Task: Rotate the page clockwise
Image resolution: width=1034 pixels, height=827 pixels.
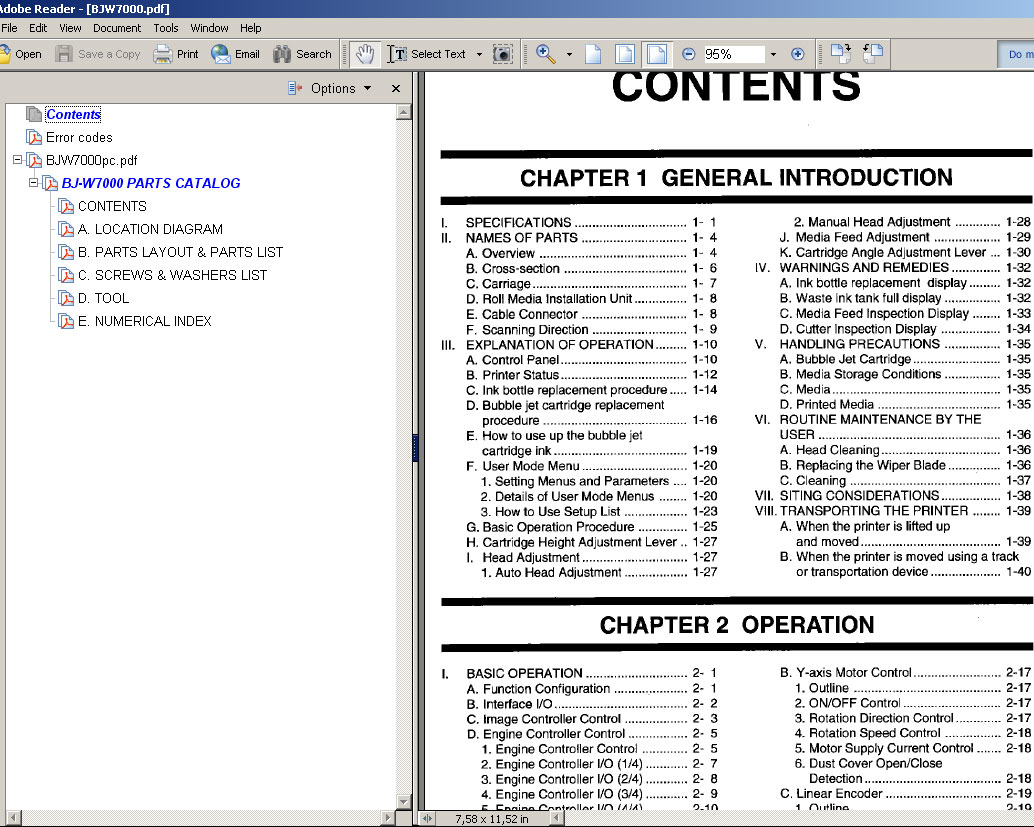Action: click(x=841, y=53)
